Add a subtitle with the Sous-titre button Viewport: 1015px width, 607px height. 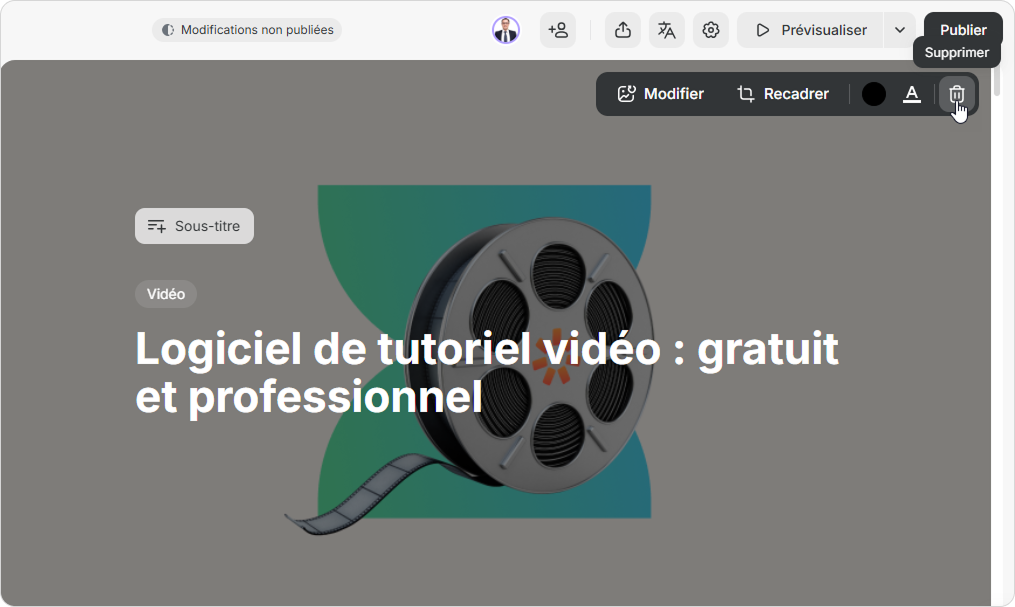click(x=194, y=226)
